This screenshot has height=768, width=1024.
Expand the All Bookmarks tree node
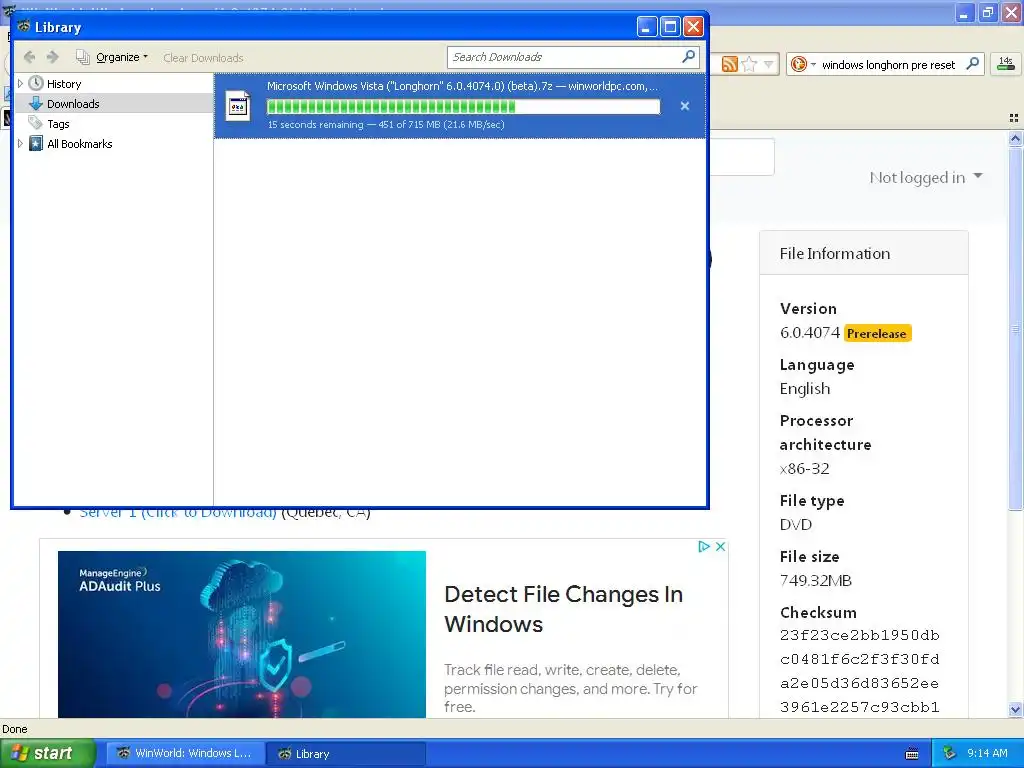click(20, 144)
